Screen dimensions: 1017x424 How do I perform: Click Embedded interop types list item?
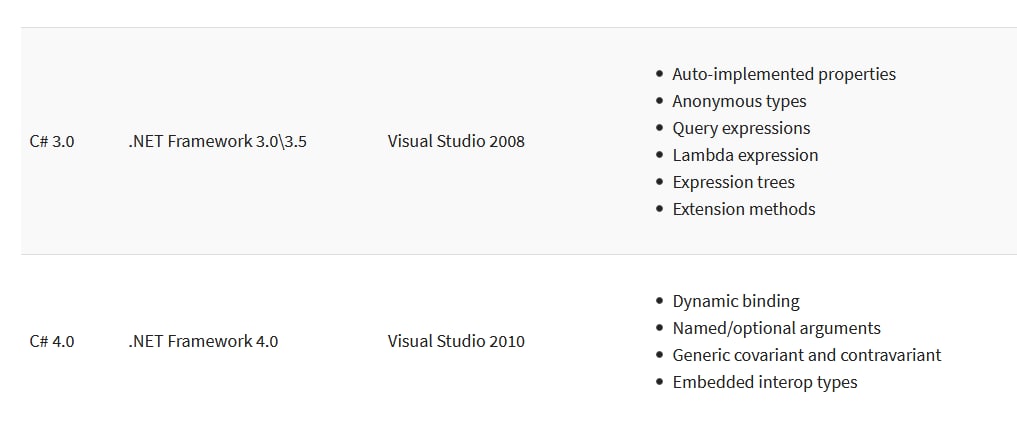click(765, 383)
